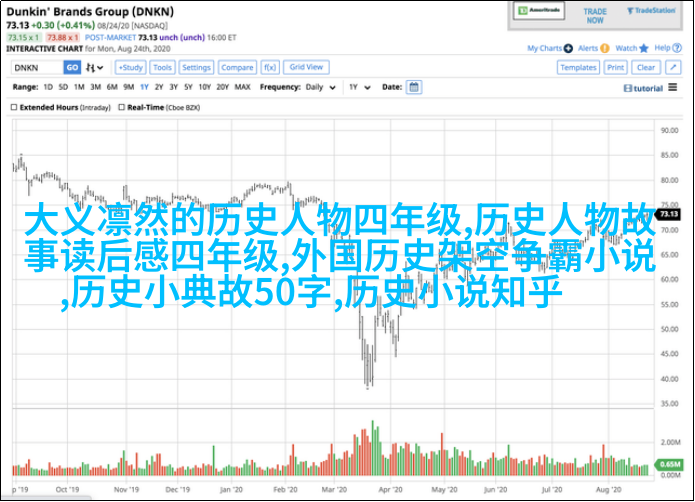Click the Compare button
The image size is (695, 502).
pyautogui.click(x=237, y=67)
